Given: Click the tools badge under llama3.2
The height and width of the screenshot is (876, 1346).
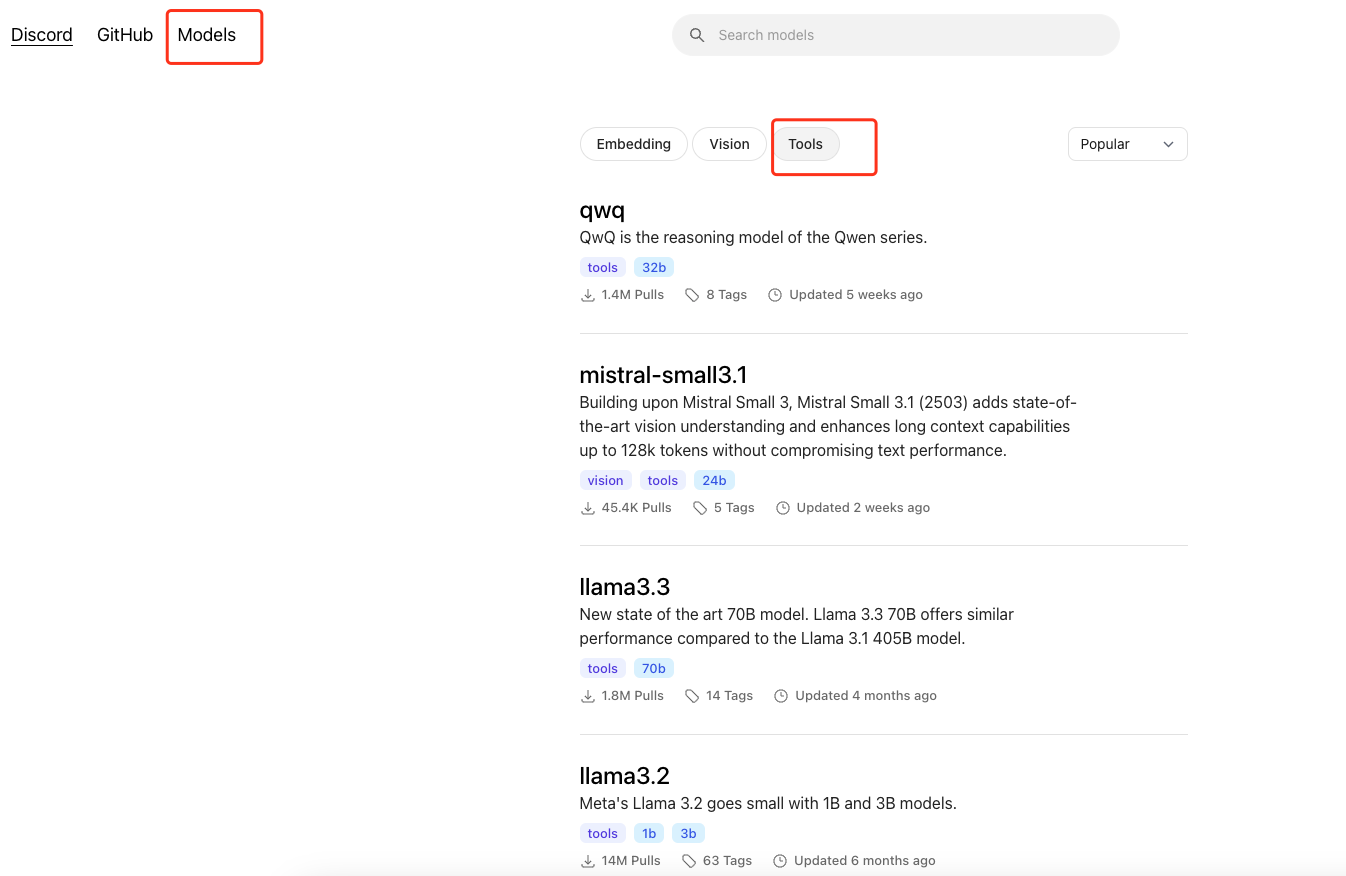Looking at the screenshot, I should point(603,833).
